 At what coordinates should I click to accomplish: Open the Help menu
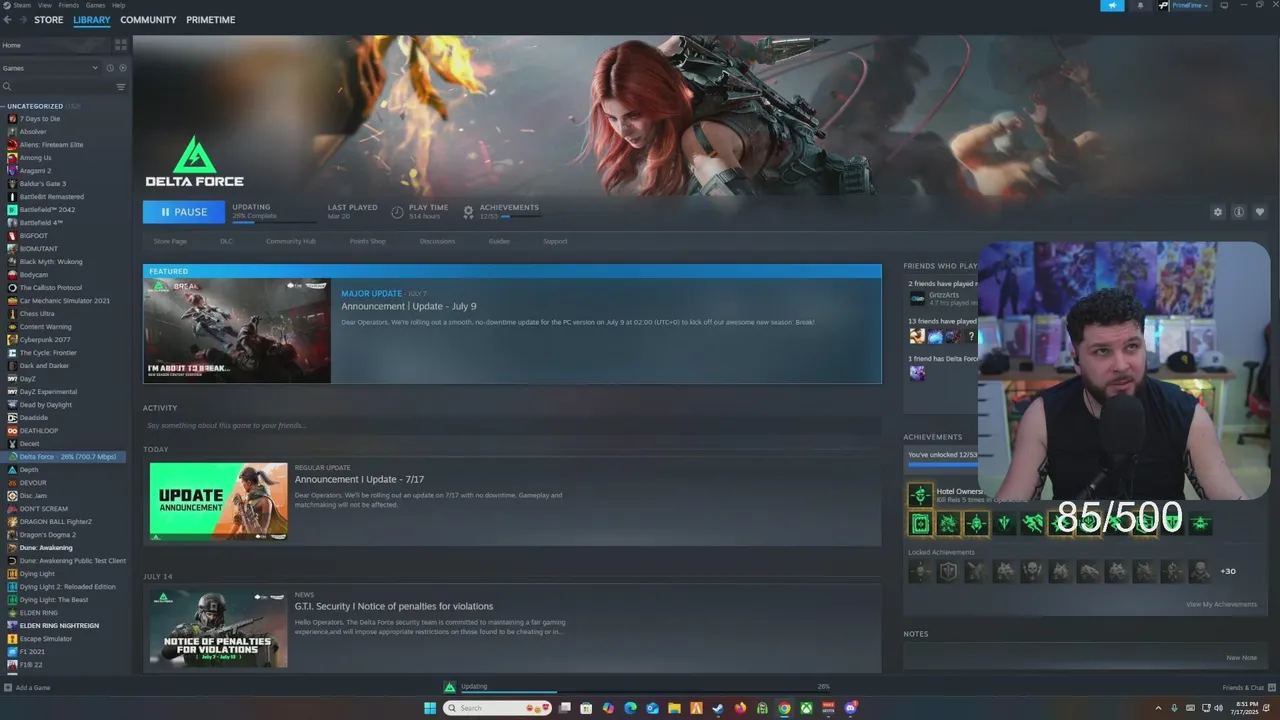pos(119,5)
